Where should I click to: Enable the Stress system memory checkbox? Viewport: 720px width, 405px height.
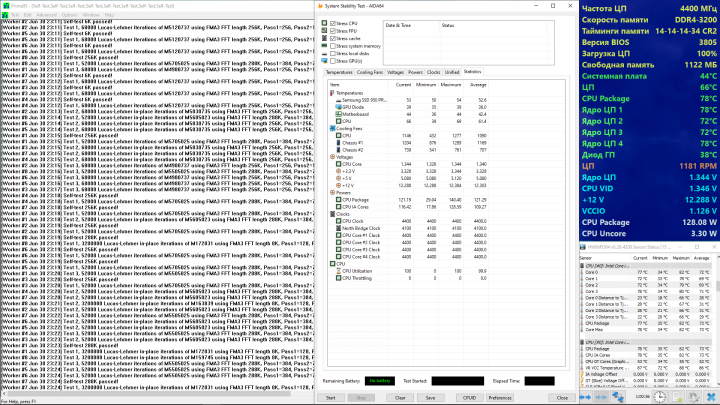pyautogui.click(x=333, y=46)
